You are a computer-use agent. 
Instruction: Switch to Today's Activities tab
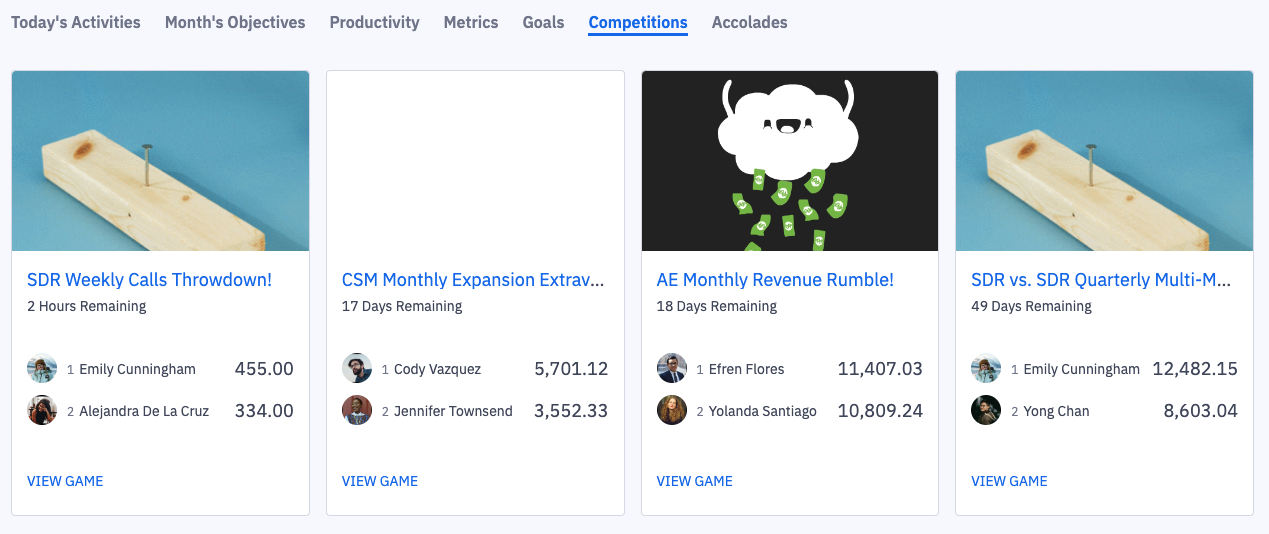click(76, 22)
